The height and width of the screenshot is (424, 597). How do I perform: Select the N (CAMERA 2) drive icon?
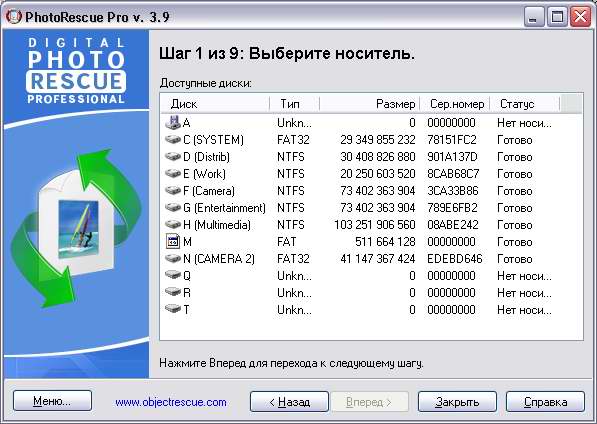(x=173, y=258)
